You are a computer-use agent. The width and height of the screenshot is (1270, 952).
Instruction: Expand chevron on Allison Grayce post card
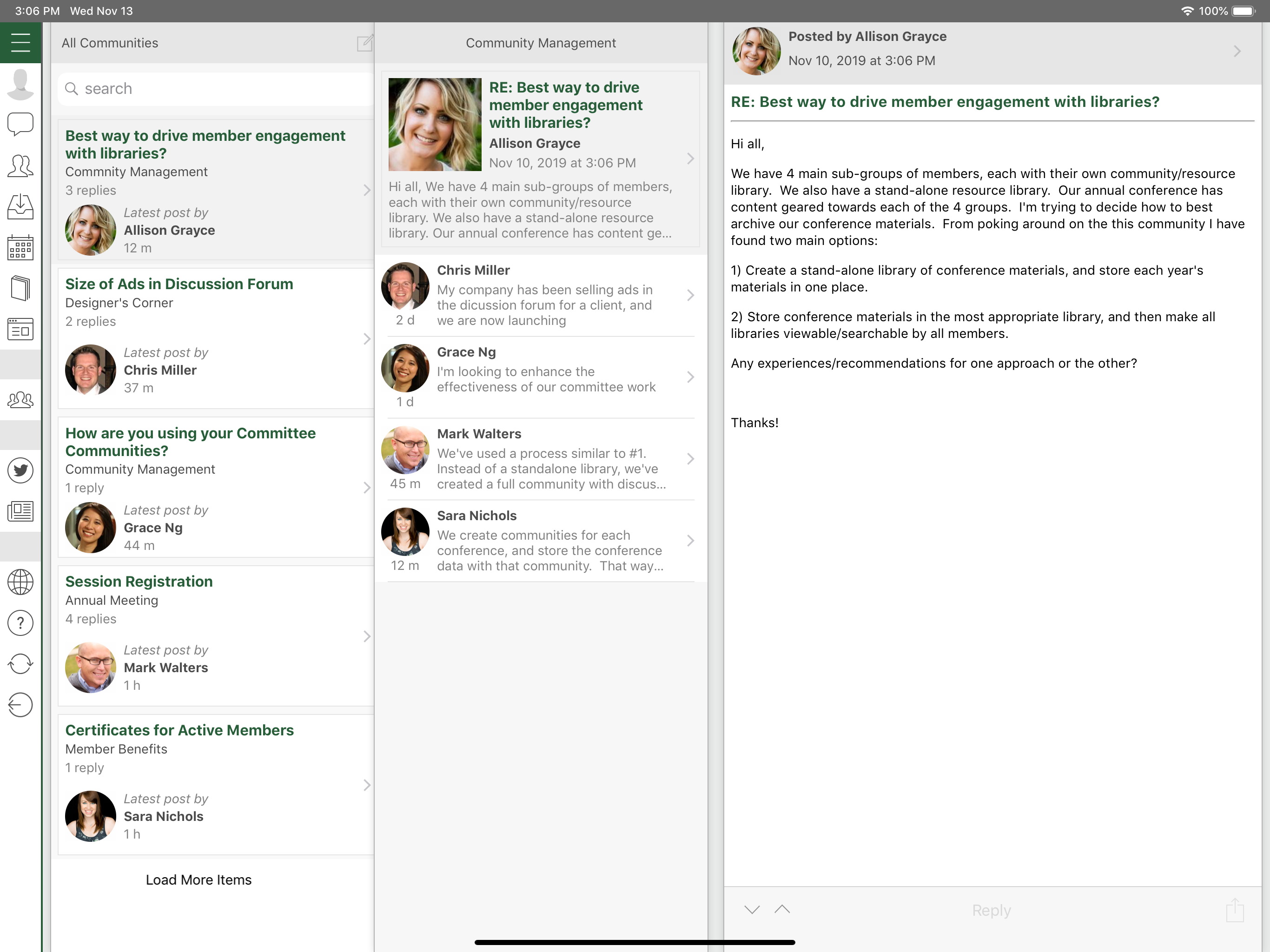pos(691,159)
